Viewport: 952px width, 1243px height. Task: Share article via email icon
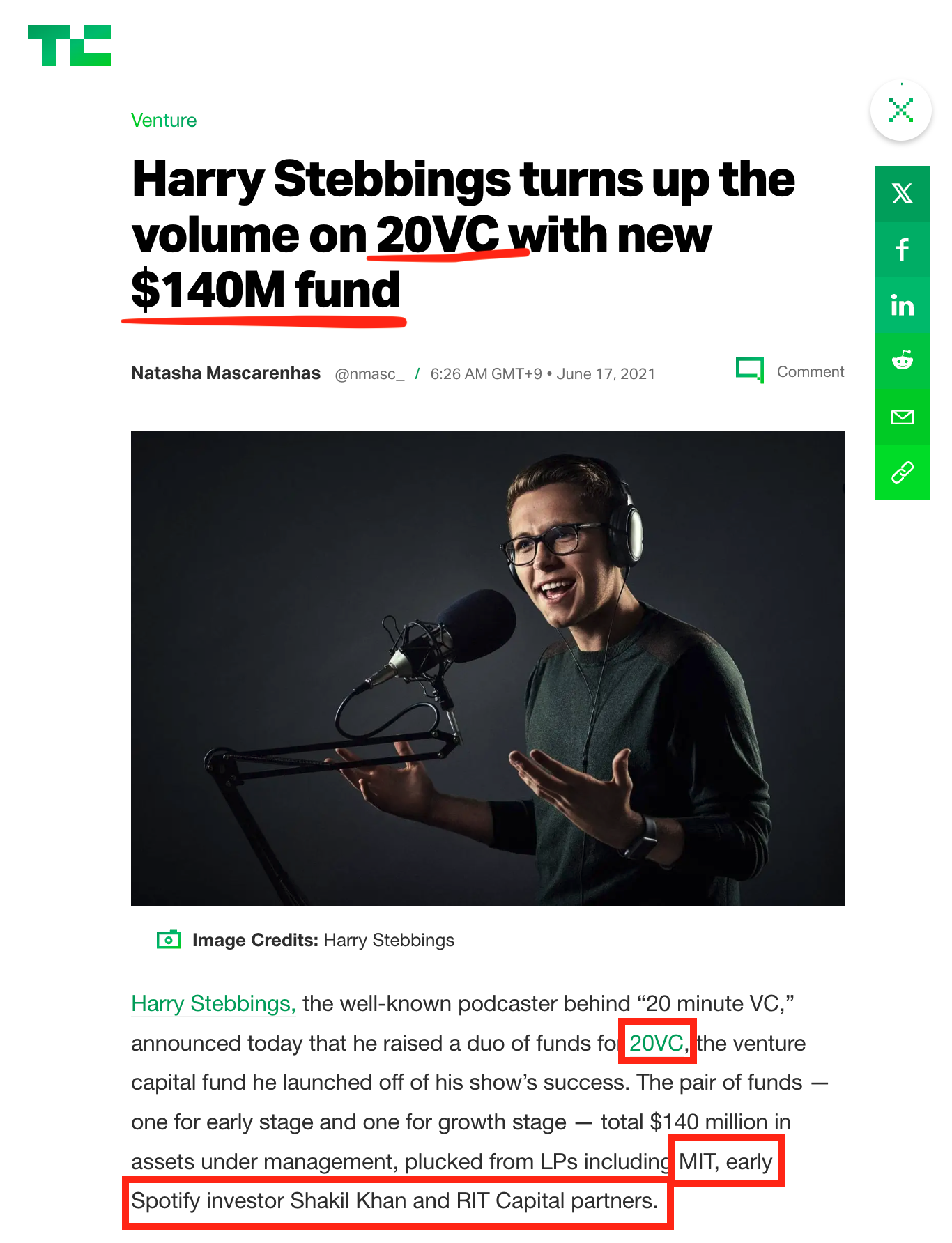[x=903, y=417]
